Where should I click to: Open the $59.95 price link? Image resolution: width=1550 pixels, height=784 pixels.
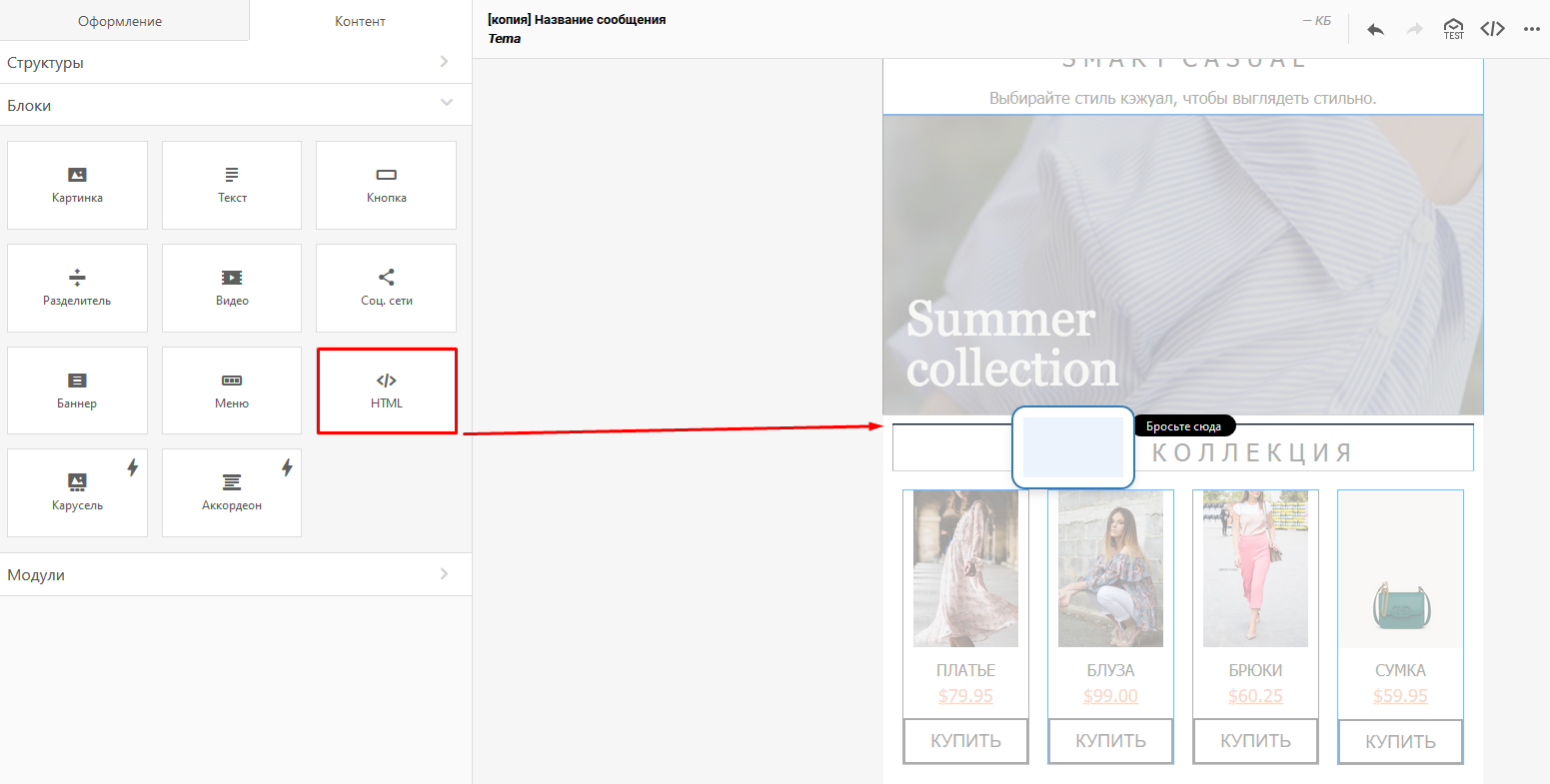coord(1400,696)
